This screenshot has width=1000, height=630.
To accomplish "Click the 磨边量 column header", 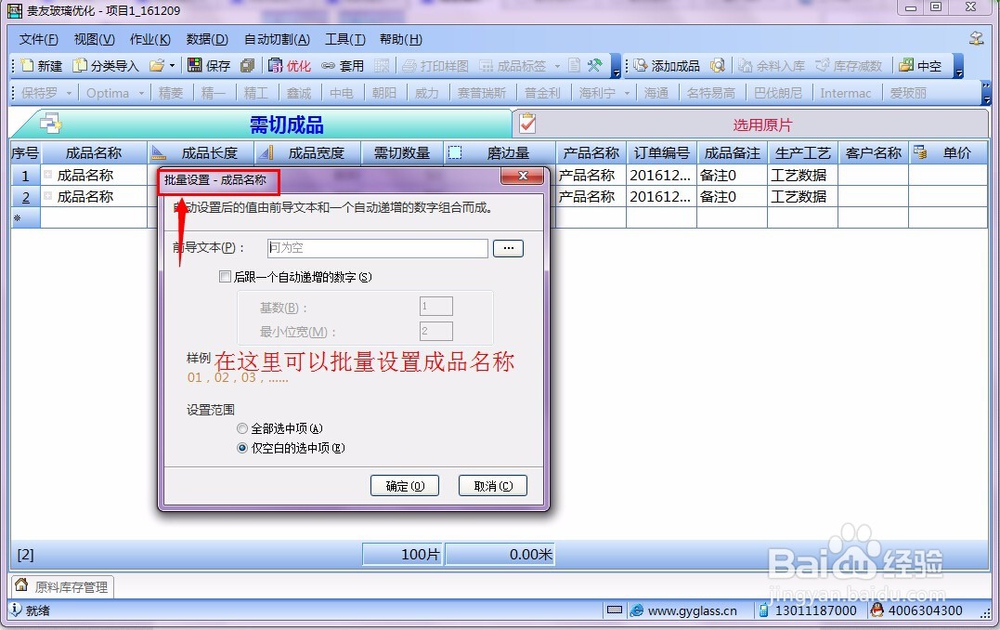I will 499,153.
